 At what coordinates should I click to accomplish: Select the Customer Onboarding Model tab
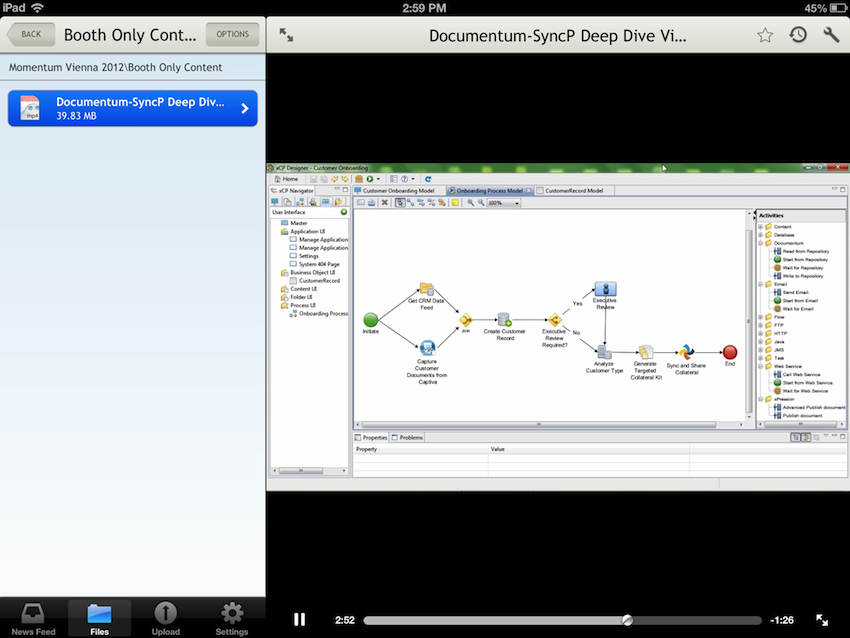(400, 191)
